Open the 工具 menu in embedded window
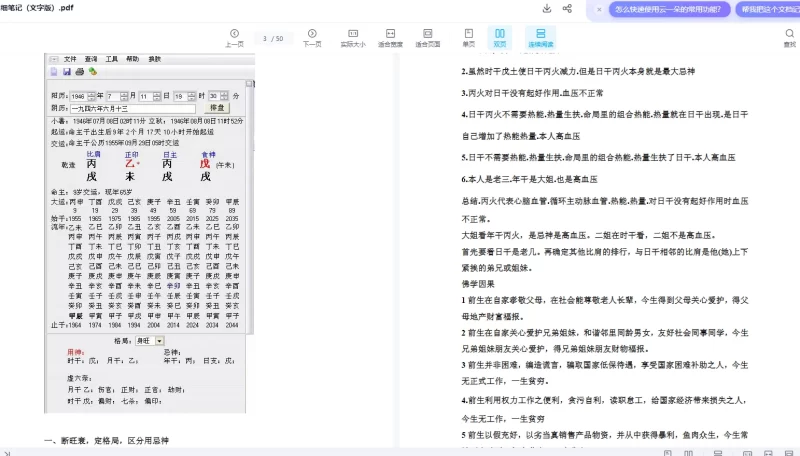 tap(112, 59)
